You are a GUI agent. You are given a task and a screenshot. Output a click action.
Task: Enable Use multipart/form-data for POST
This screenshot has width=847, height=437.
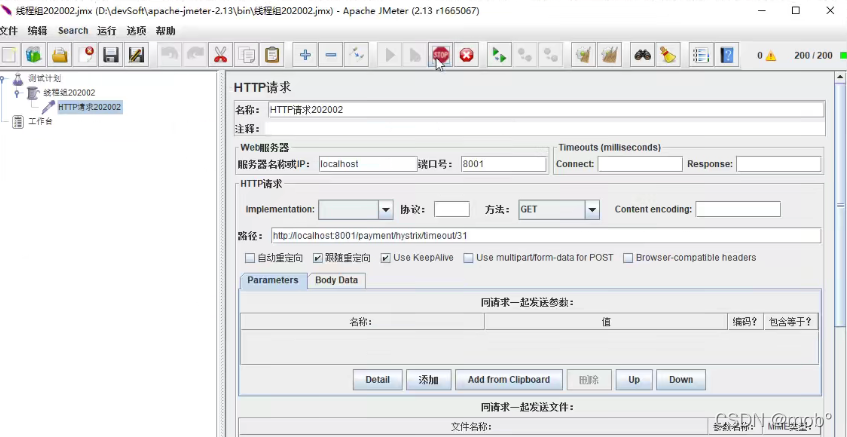[x=468, y=258]
